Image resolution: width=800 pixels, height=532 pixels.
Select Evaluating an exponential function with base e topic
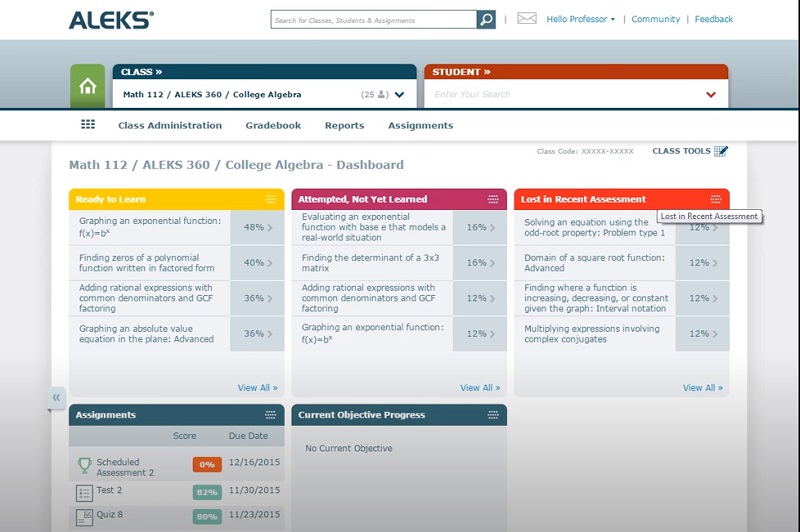tap(373, 227)
